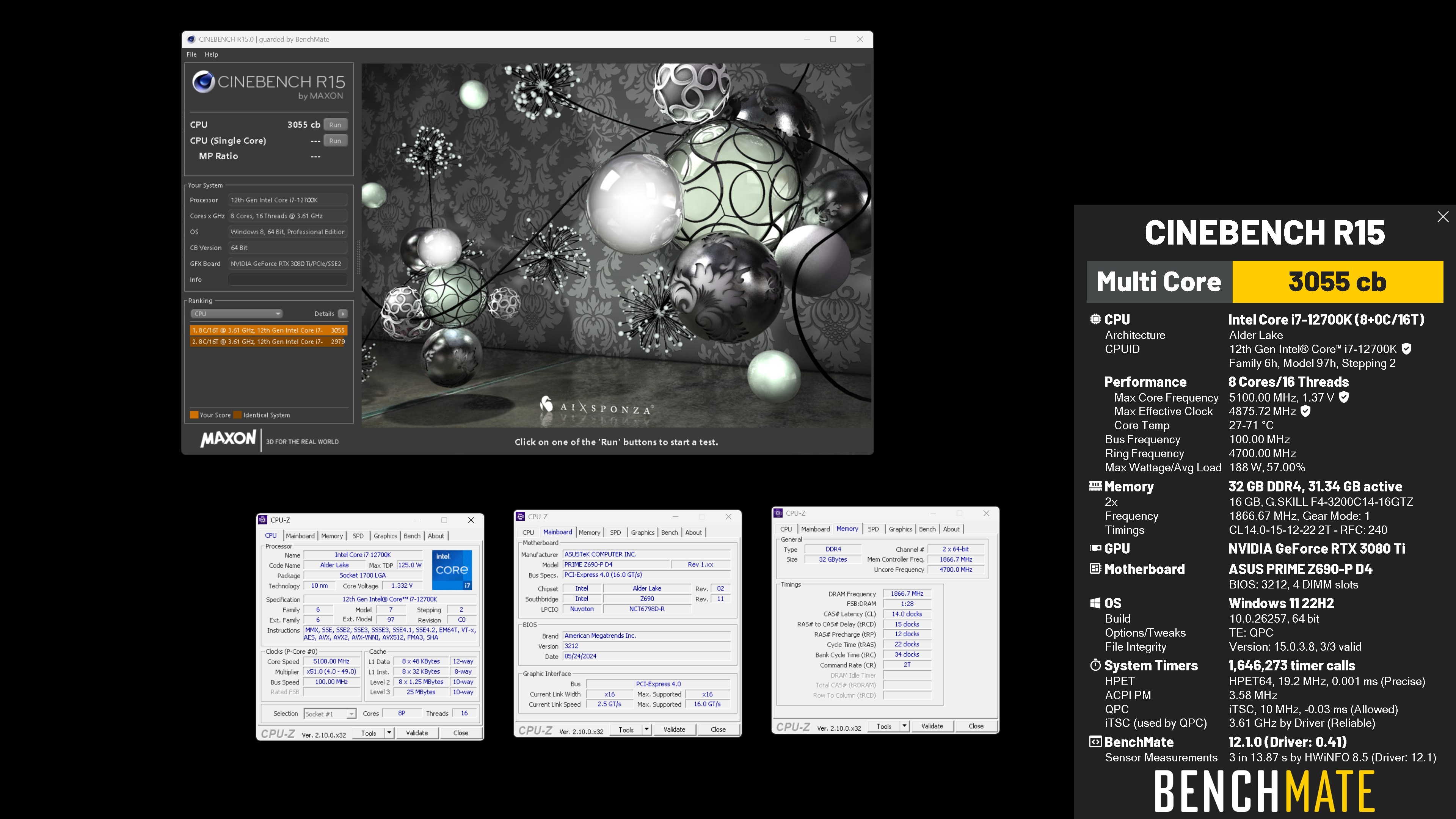
Task: Click the CPU-Z icon in first CPU-Z window
Action: 263,520
